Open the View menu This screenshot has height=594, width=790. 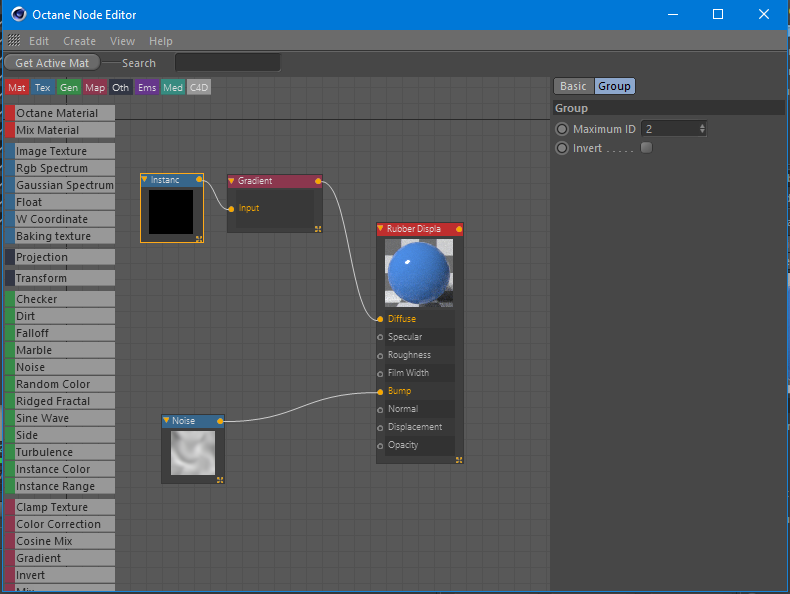[x=122, y=41]
